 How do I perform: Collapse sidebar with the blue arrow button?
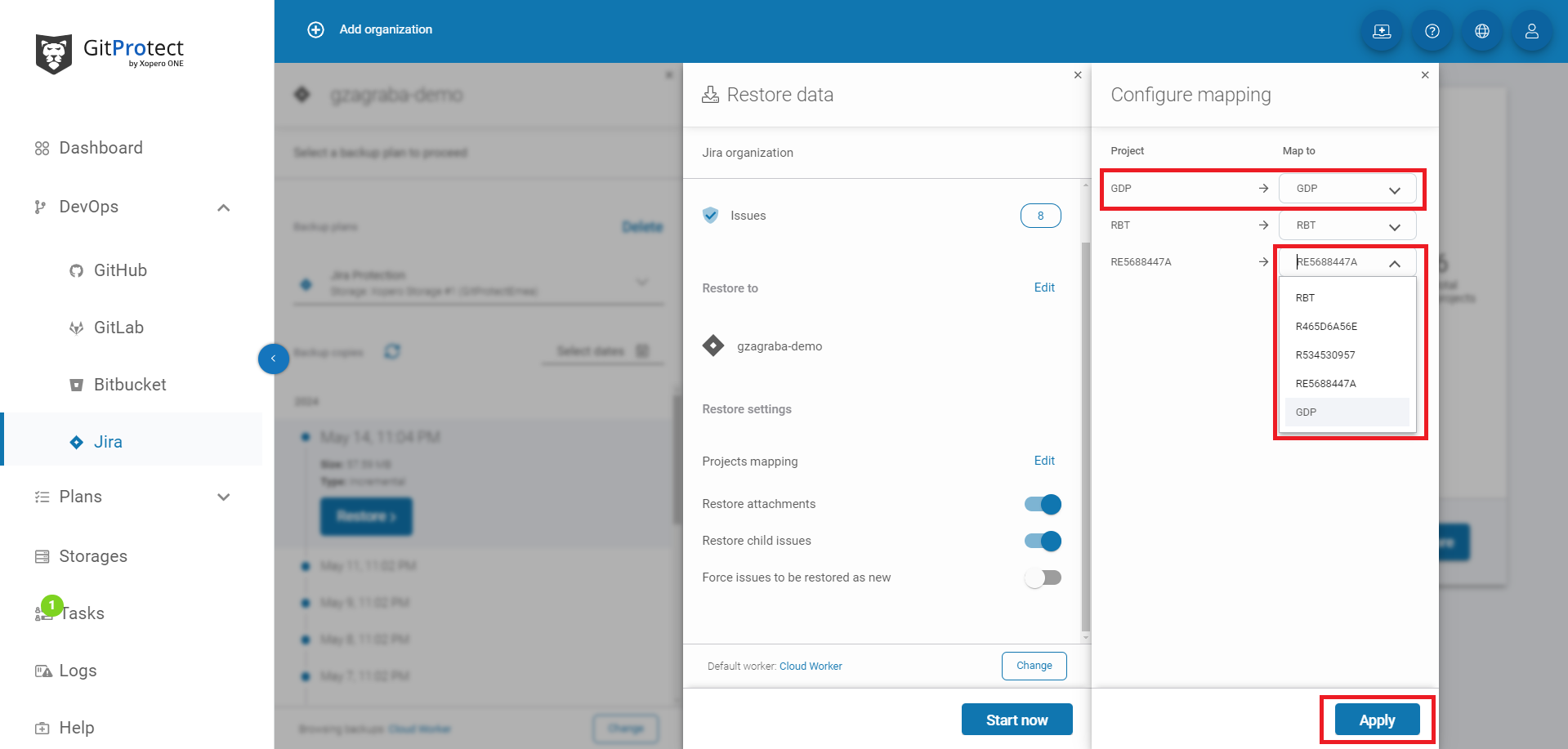coord(274,359)
